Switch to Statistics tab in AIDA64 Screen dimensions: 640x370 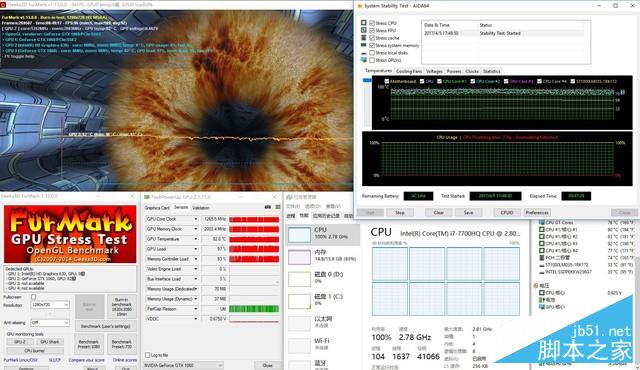(x=491, y=71)
